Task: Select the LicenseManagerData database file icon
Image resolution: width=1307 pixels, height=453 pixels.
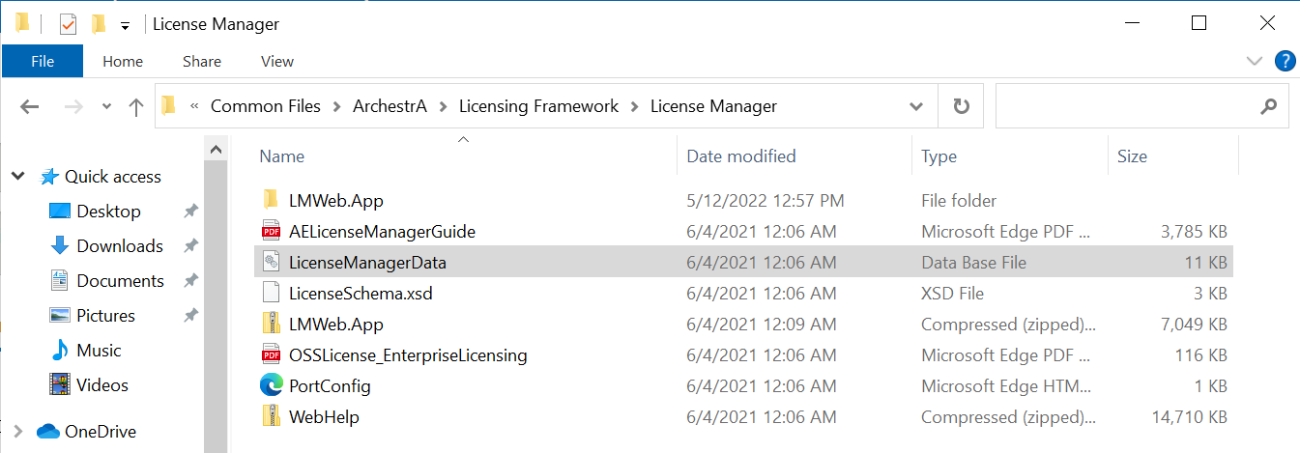Action: pyautogui.click(x=270, y=262)
